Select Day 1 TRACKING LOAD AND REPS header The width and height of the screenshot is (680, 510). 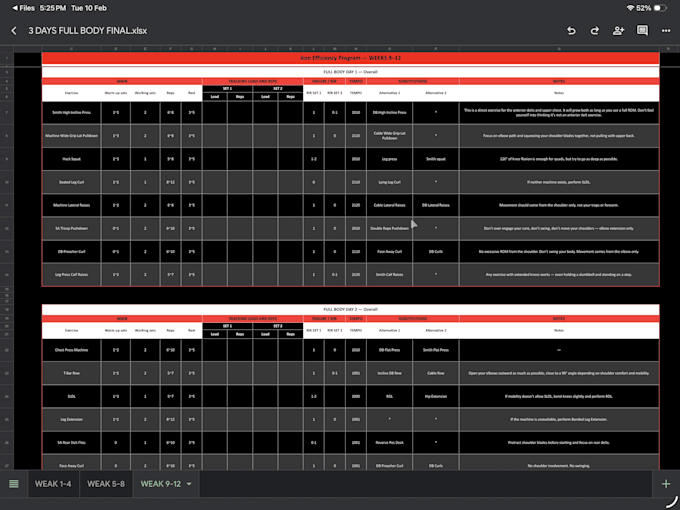click(x=252, y=81)
